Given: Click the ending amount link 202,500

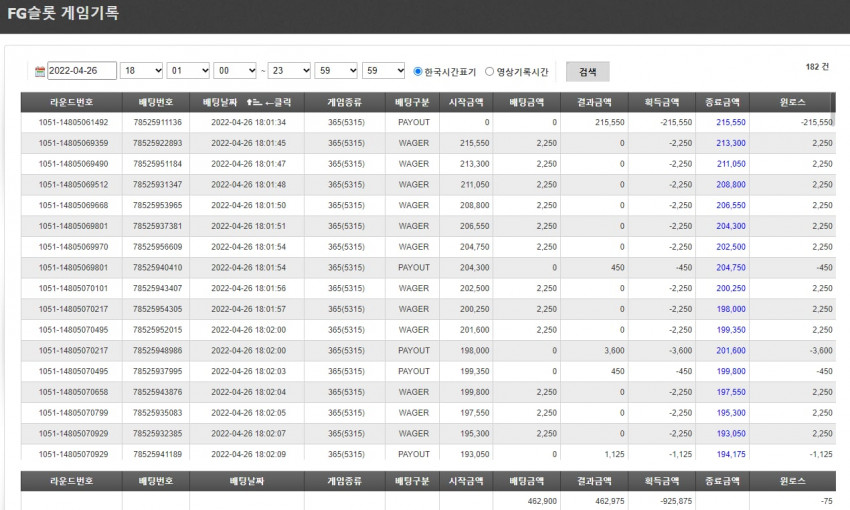Looking at the screenshot, I should (731, 247).
